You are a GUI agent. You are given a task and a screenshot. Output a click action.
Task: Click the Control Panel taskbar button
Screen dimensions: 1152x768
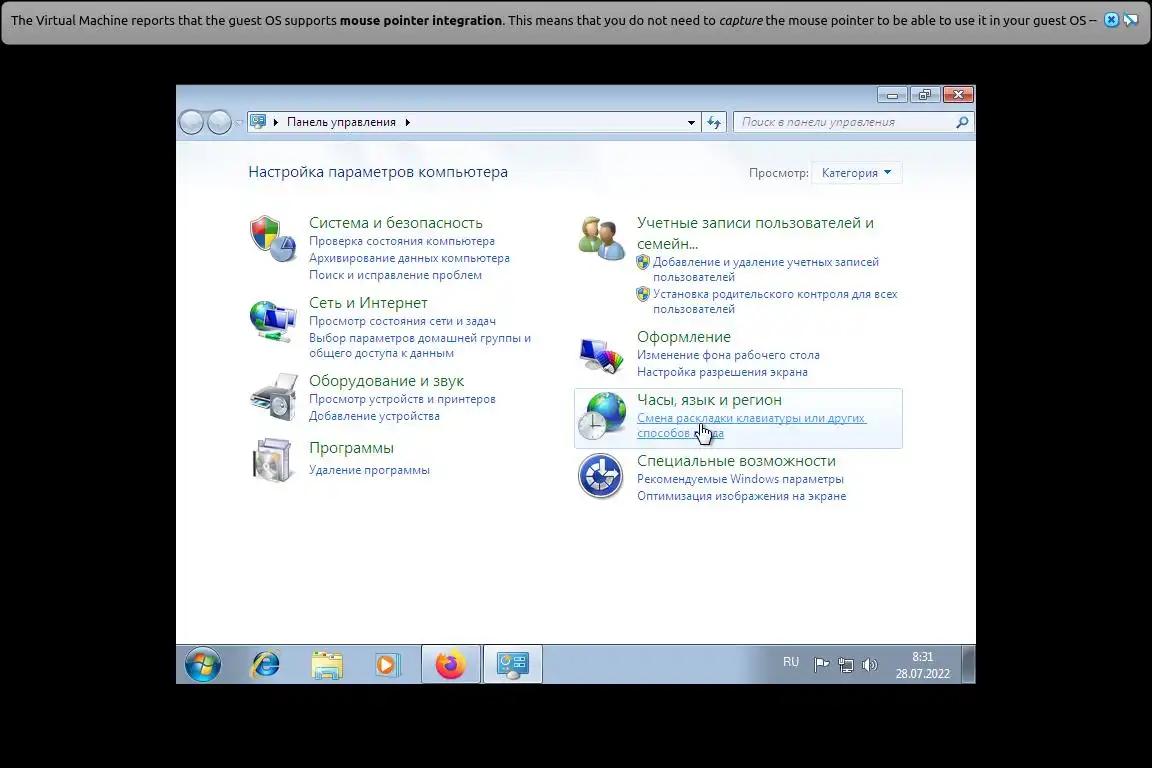click(513, 665)
